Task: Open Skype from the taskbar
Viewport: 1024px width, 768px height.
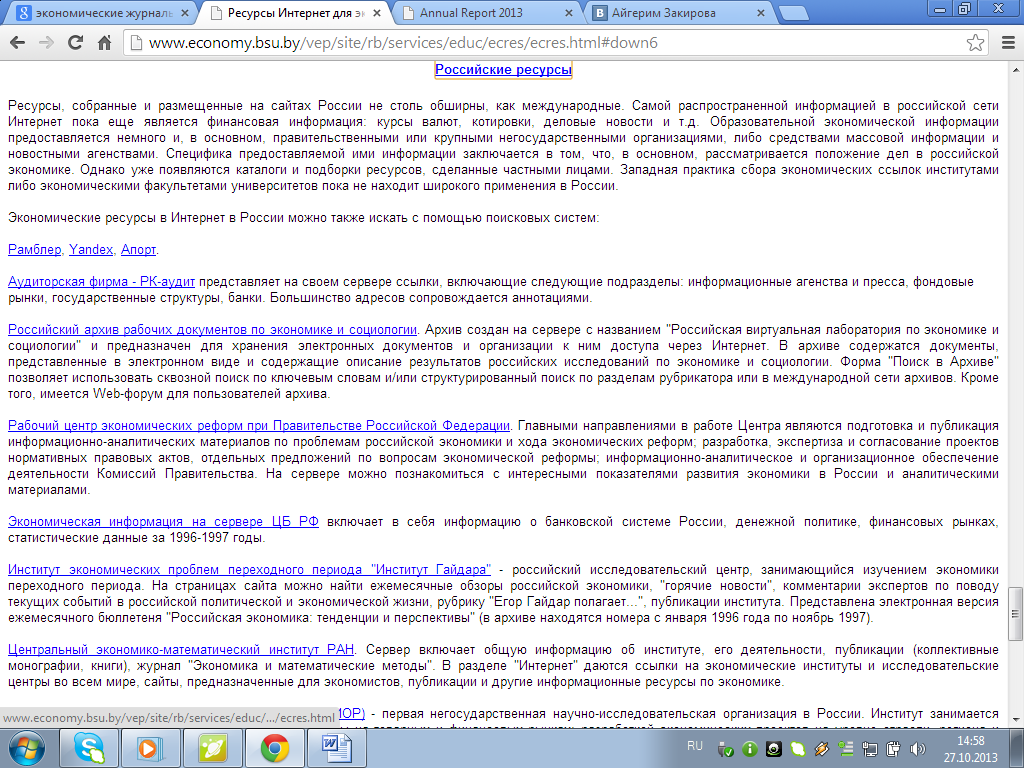Action: [89, 748]
